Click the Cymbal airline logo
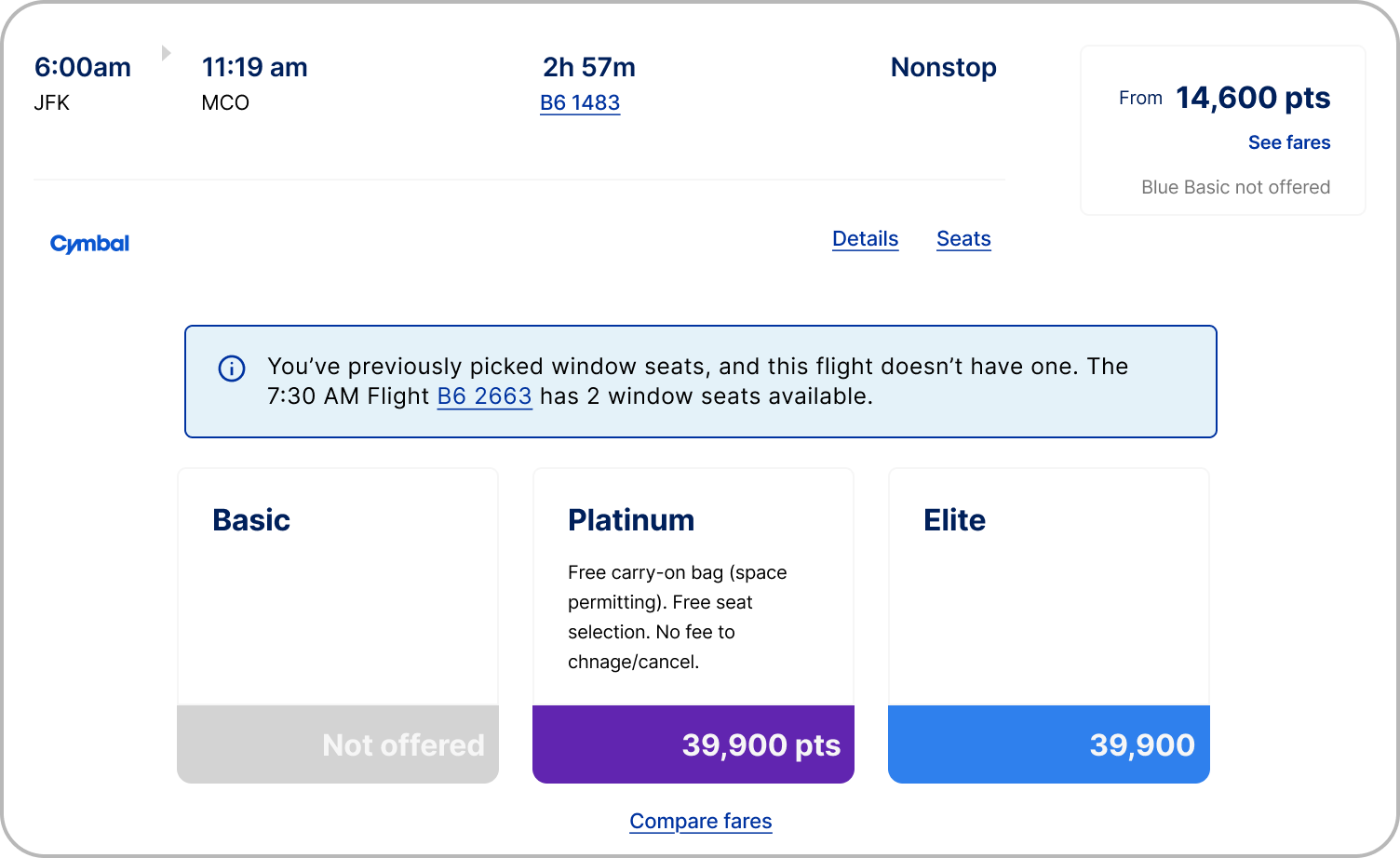This screenshot has width=1400, height=858. [x=89, y=244]
